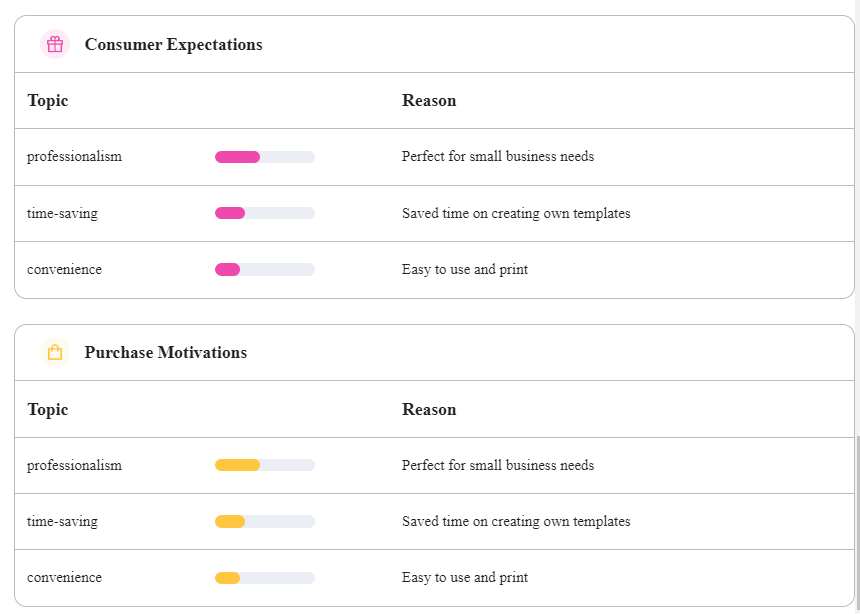
Task: Click the Consumer Expectations heading
Action: (x=173, y=44)
